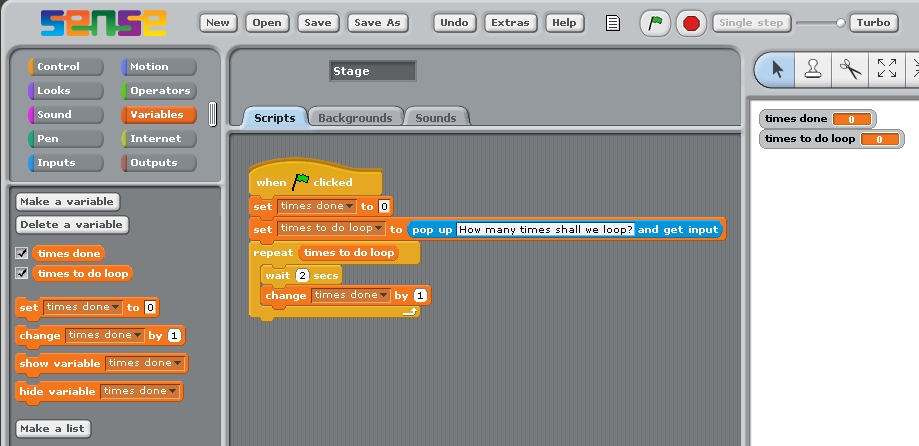This screenshot has height=446, width=919.
Task: Click the wait 2 secs number field
Action: (x=302, y=275)
